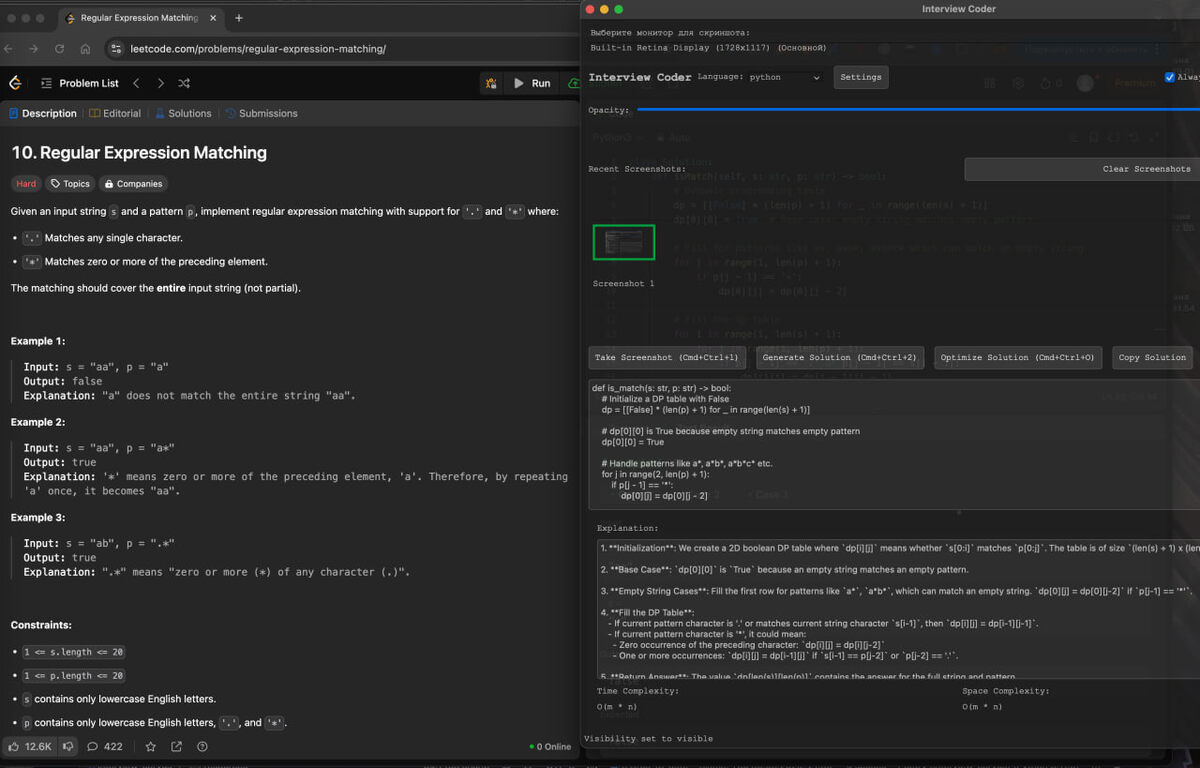
Task: Click browser back arrow
Action: pos(10,48)
